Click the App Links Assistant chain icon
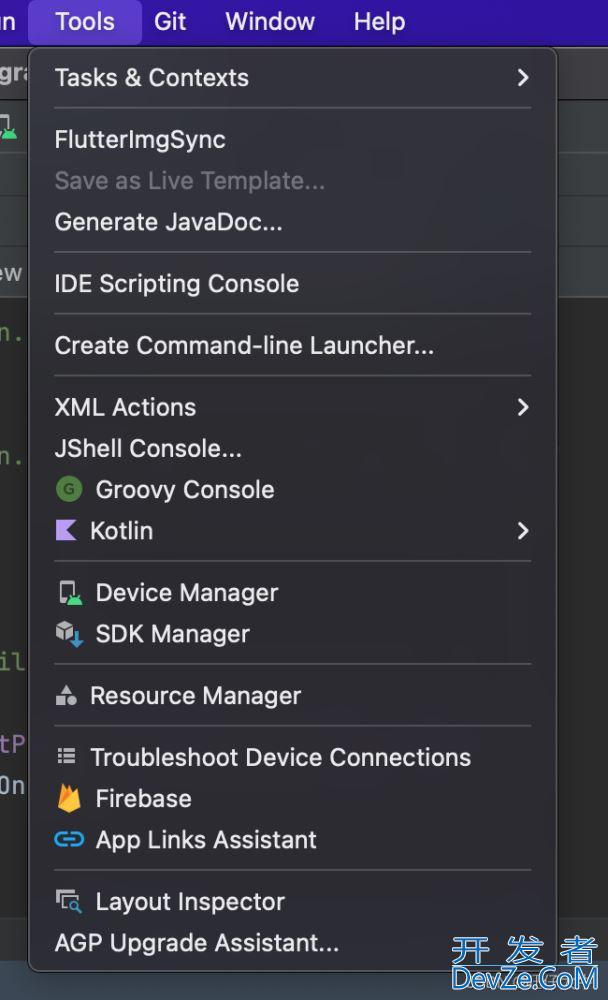The image size is (608, 1000). (69, 839)
